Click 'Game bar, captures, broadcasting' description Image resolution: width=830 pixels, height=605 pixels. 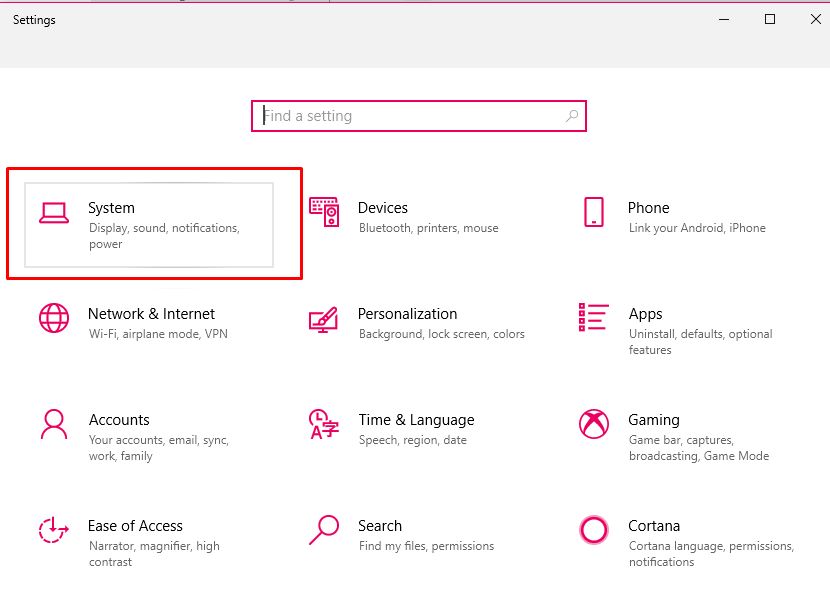click(x=699, y=448)
